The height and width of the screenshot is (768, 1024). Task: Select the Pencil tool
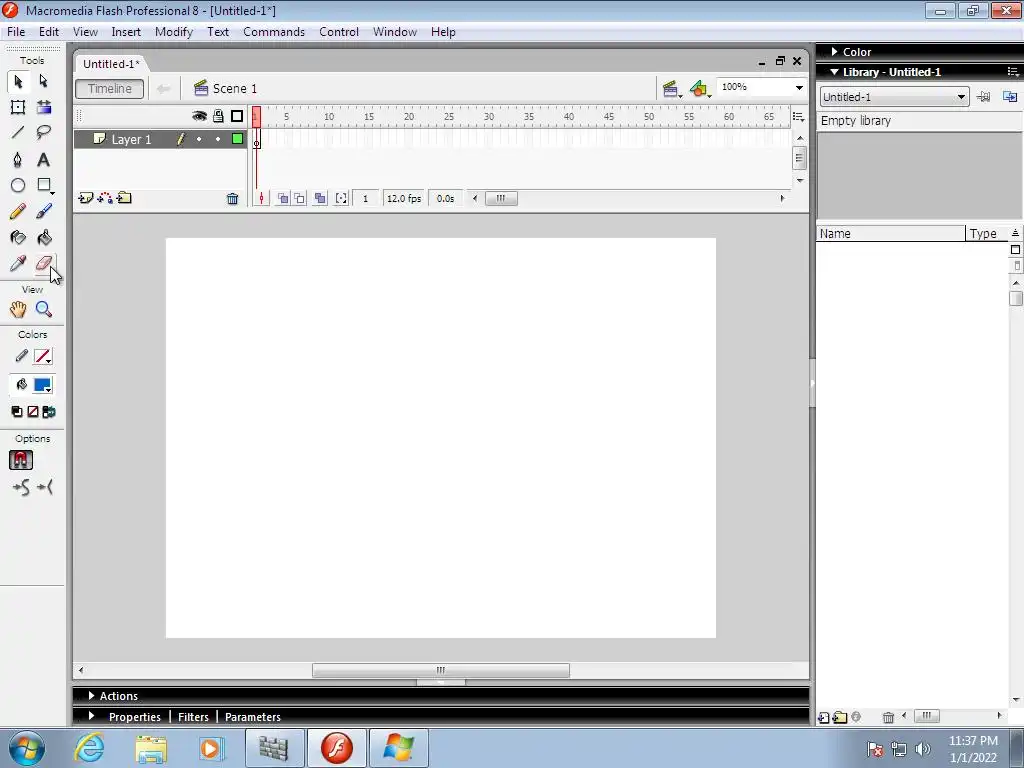(x=18, y=212)
